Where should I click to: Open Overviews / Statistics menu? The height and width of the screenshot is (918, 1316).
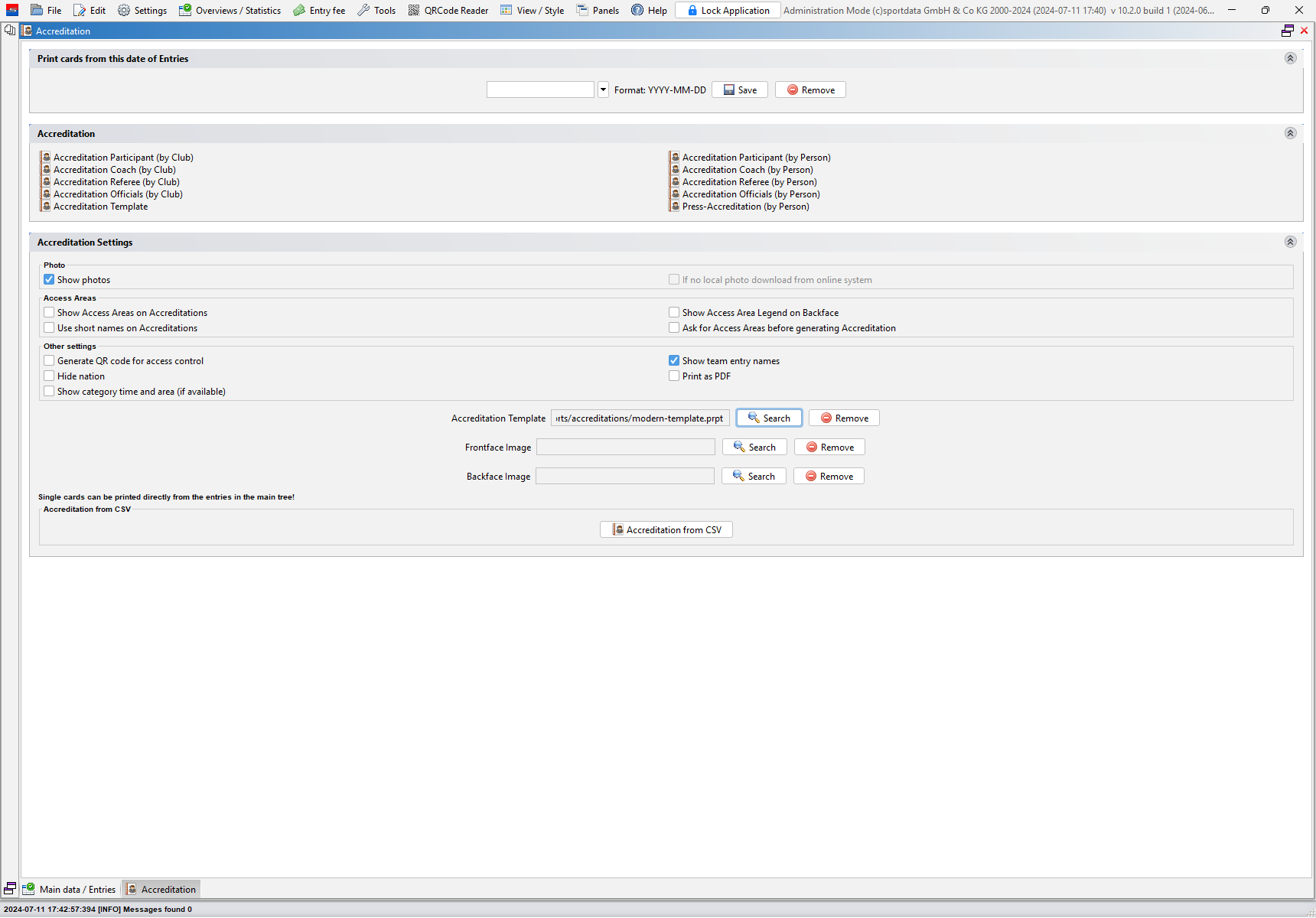[230, 10]
